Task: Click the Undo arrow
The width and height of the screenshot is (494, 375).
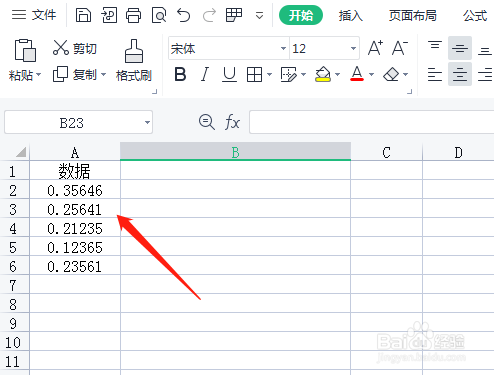Action: (184, 15)
